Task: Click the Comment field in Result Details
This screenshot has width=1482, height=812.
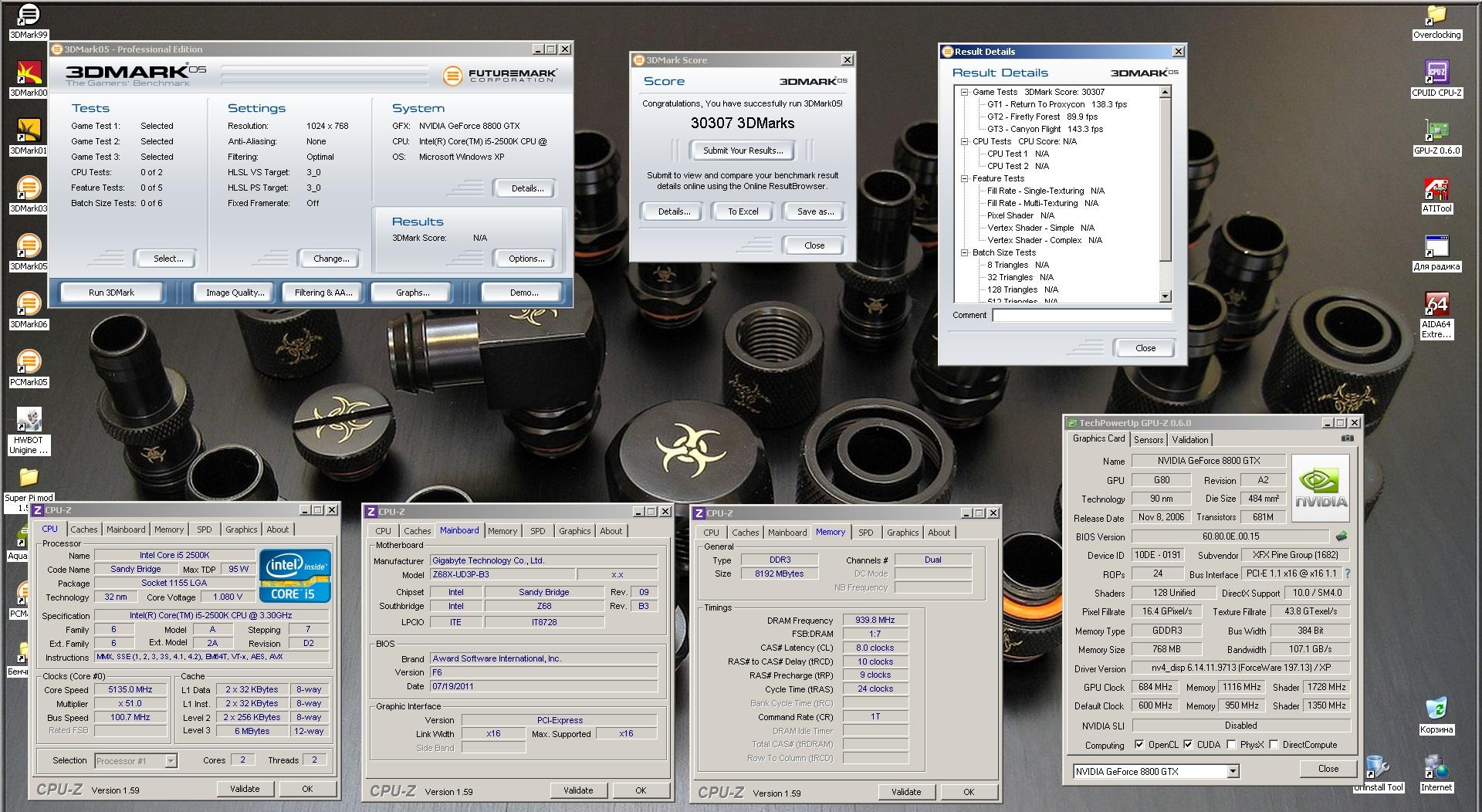Action: [x=1081, y=315]
